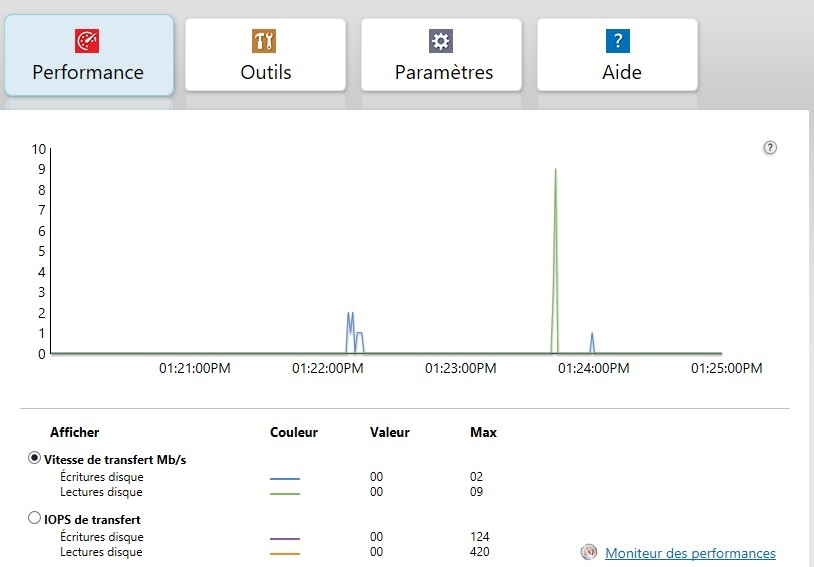
Task: Click the Max value 420
Action: 480,551
